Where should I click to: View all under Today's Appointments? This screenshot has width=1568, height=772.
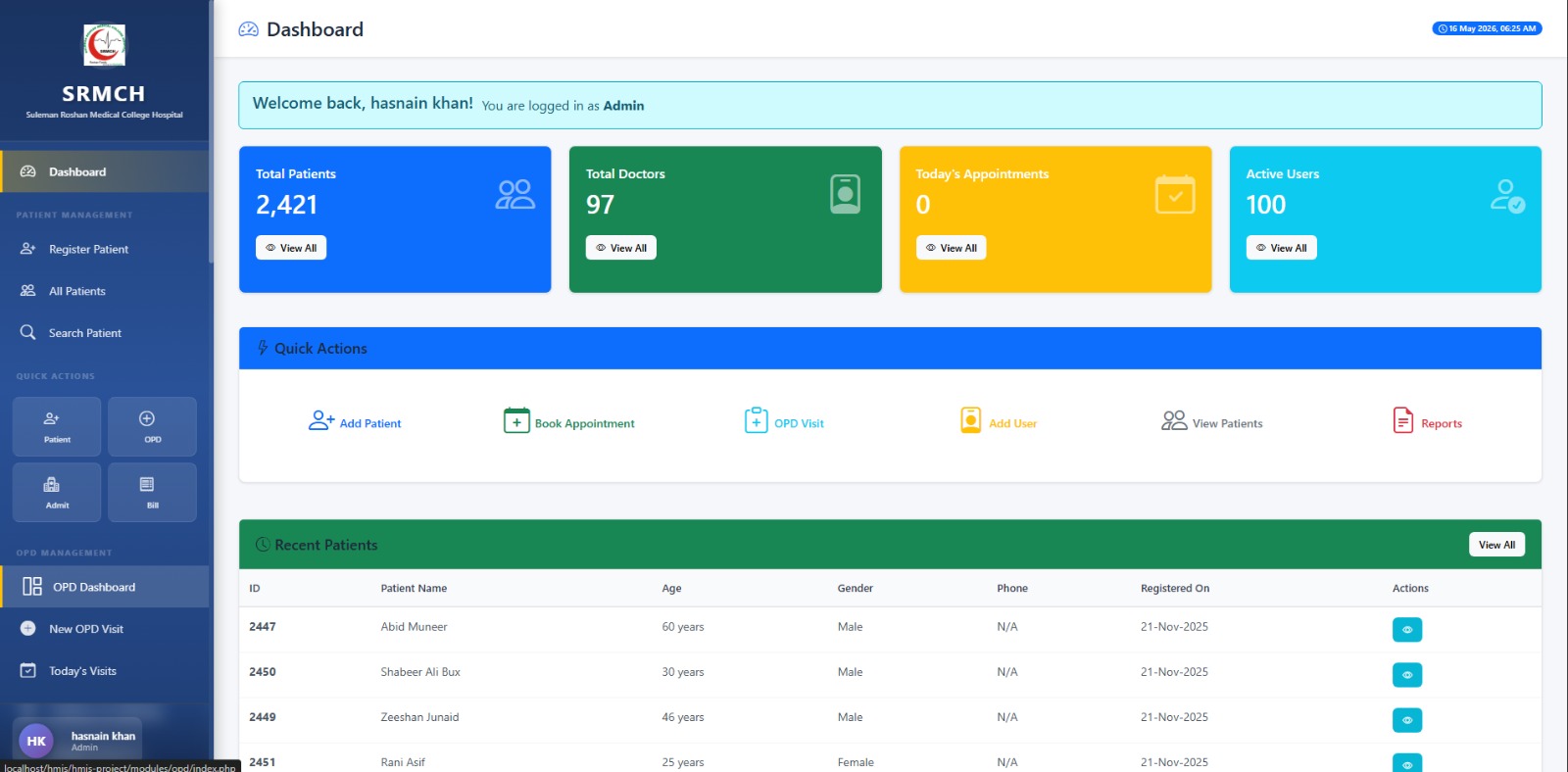pos(952,248)
